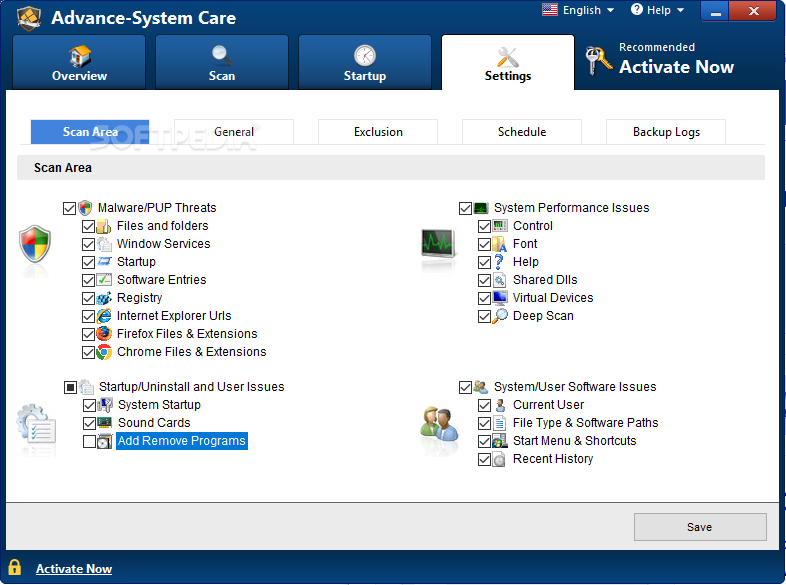Toggle the Registry checkbox
The image size is (786, 585).
click(x=88, y=299)
